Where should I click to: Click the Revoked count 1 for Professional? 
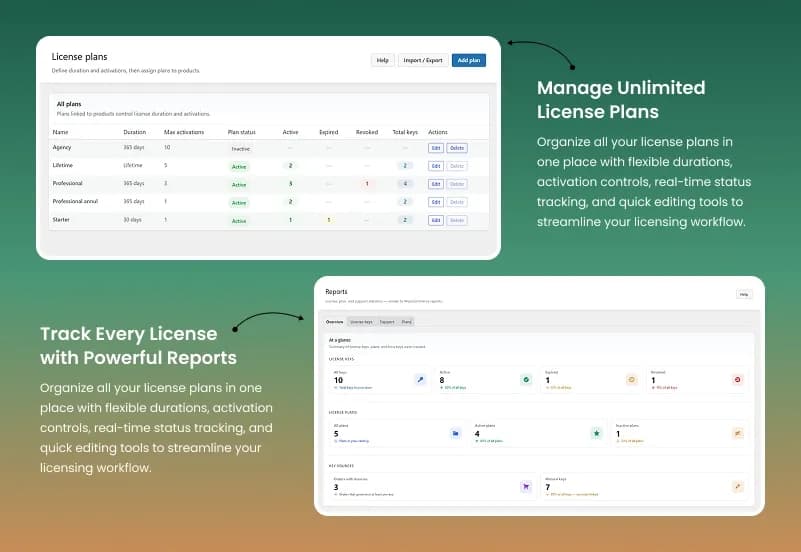click(367, 184)
